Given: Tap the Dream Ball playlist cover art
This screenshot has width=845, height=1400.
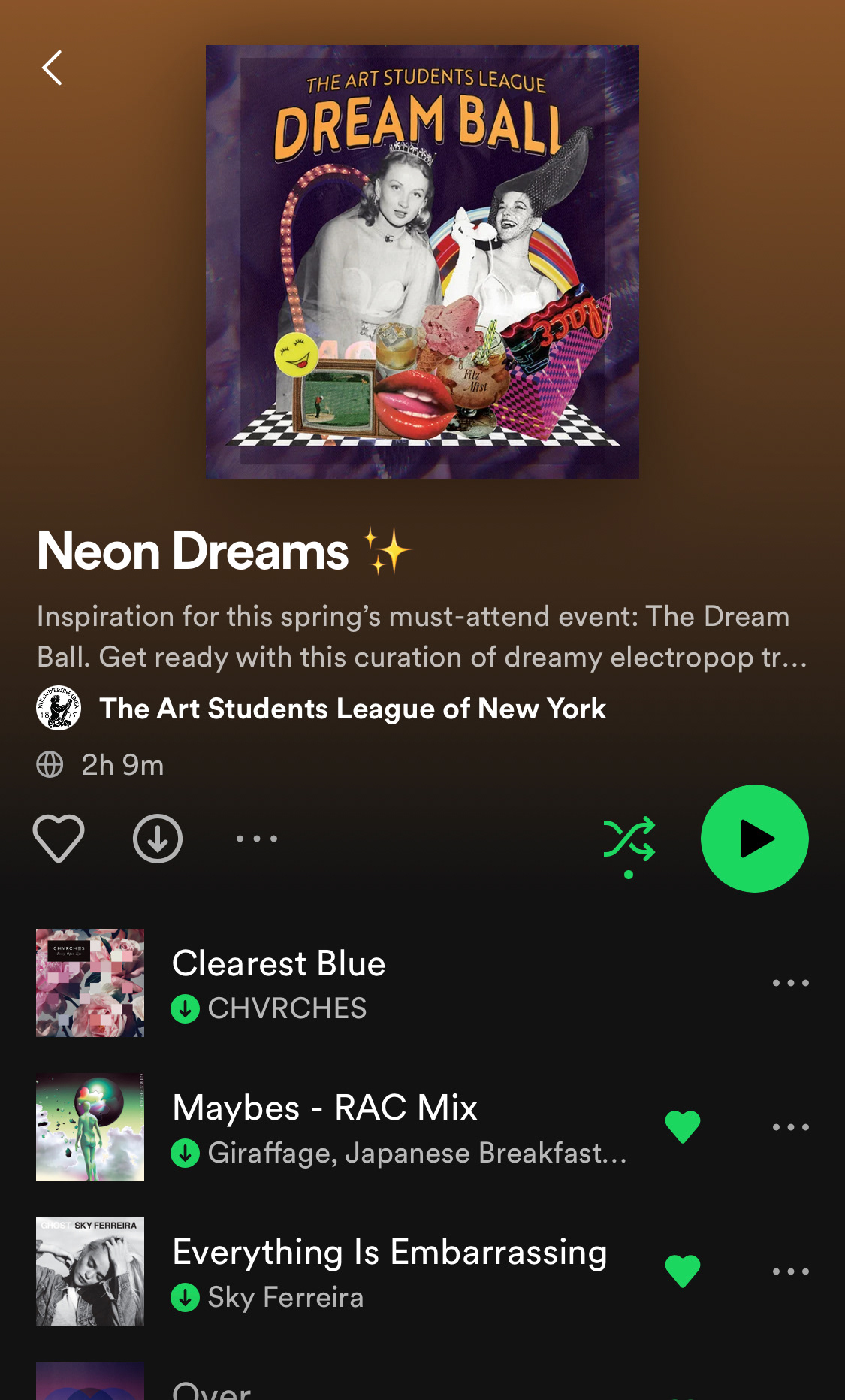Looking at the screenshot, I should coord(422,262).
